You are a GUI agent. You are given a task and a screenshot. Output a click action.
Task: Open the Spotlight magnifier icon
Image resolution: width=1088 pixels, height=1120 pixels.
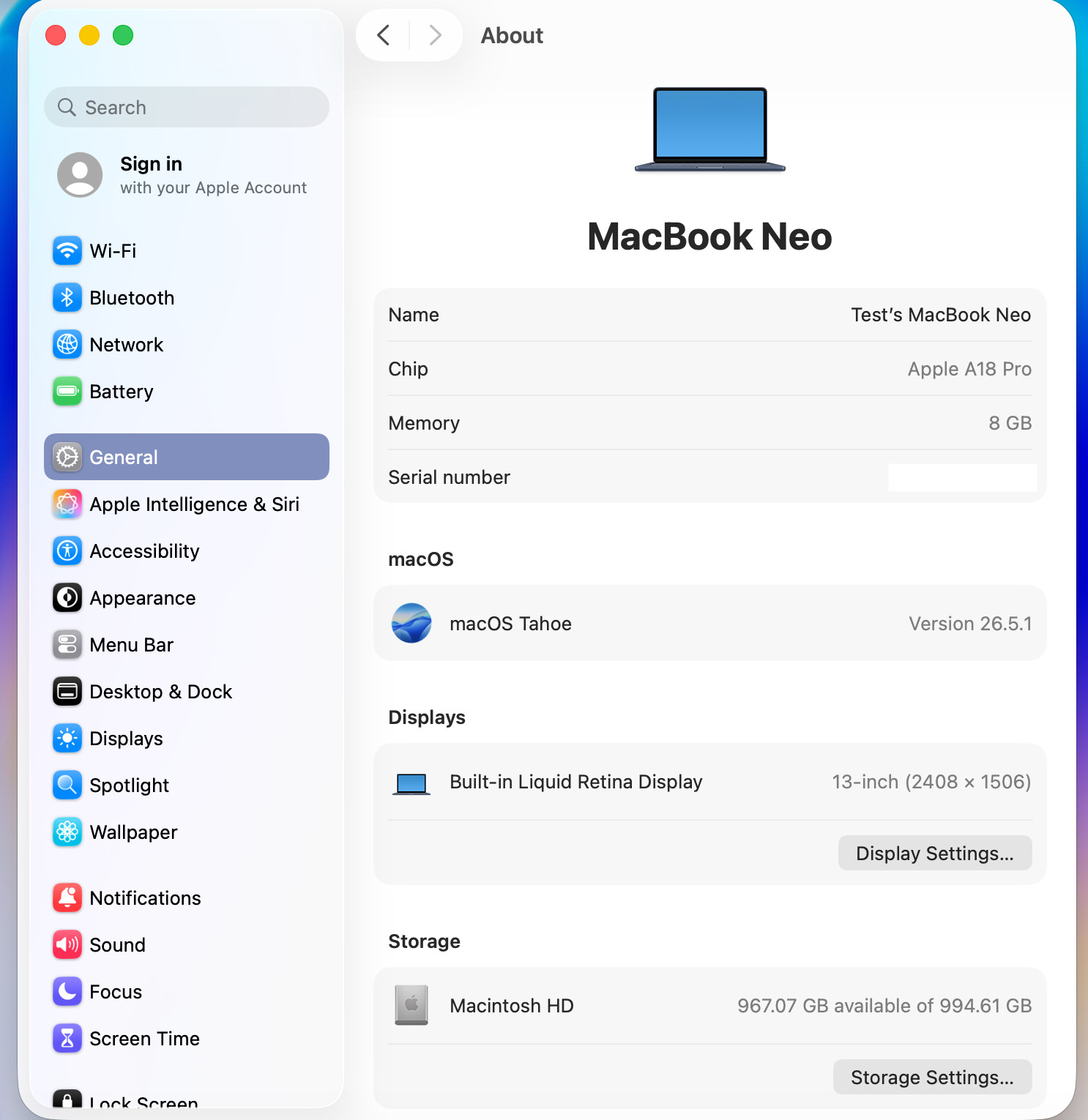pyautogui.click(x=67, y=785)
